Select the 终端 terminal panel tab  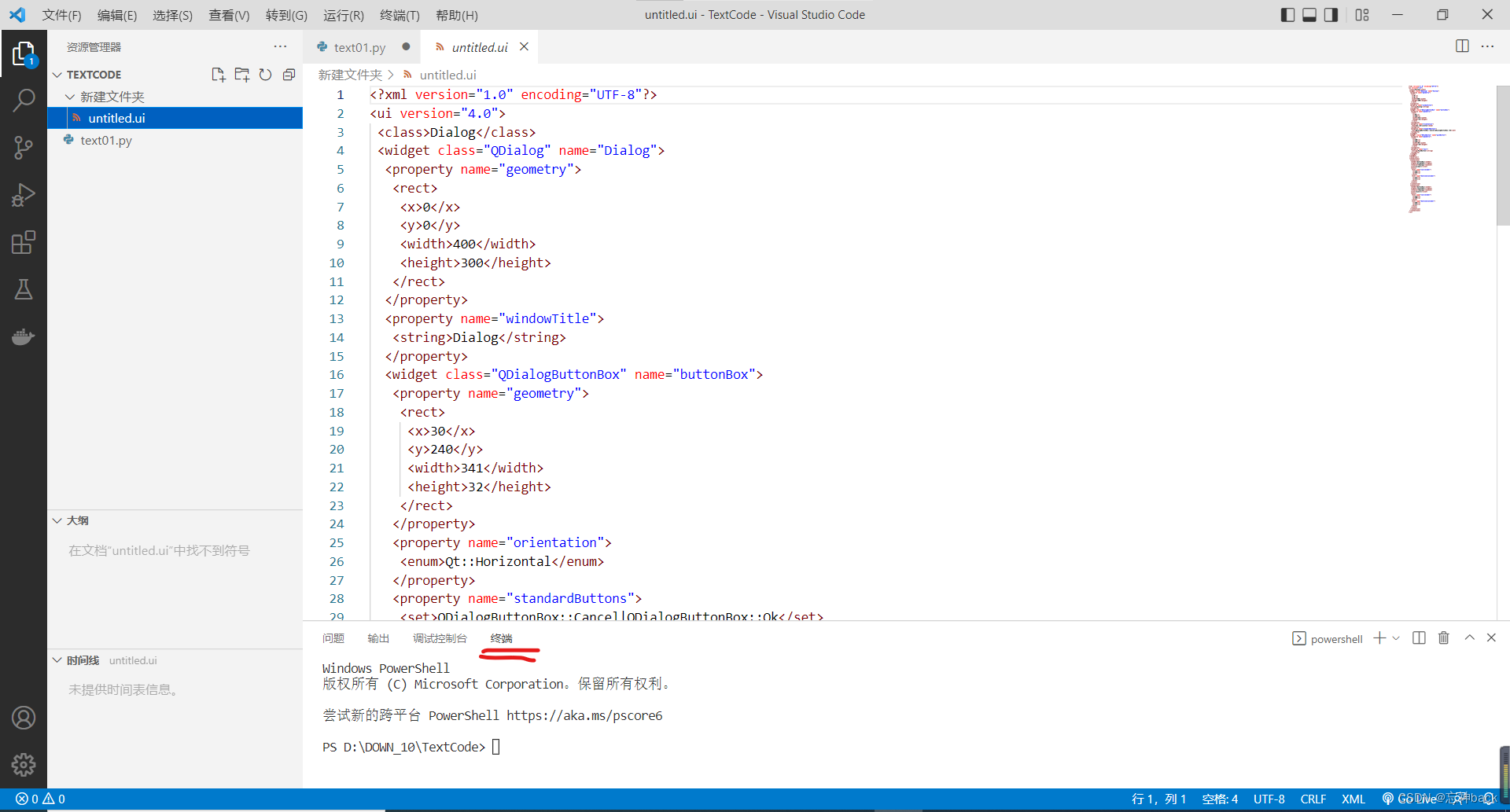tap(501, 638)
